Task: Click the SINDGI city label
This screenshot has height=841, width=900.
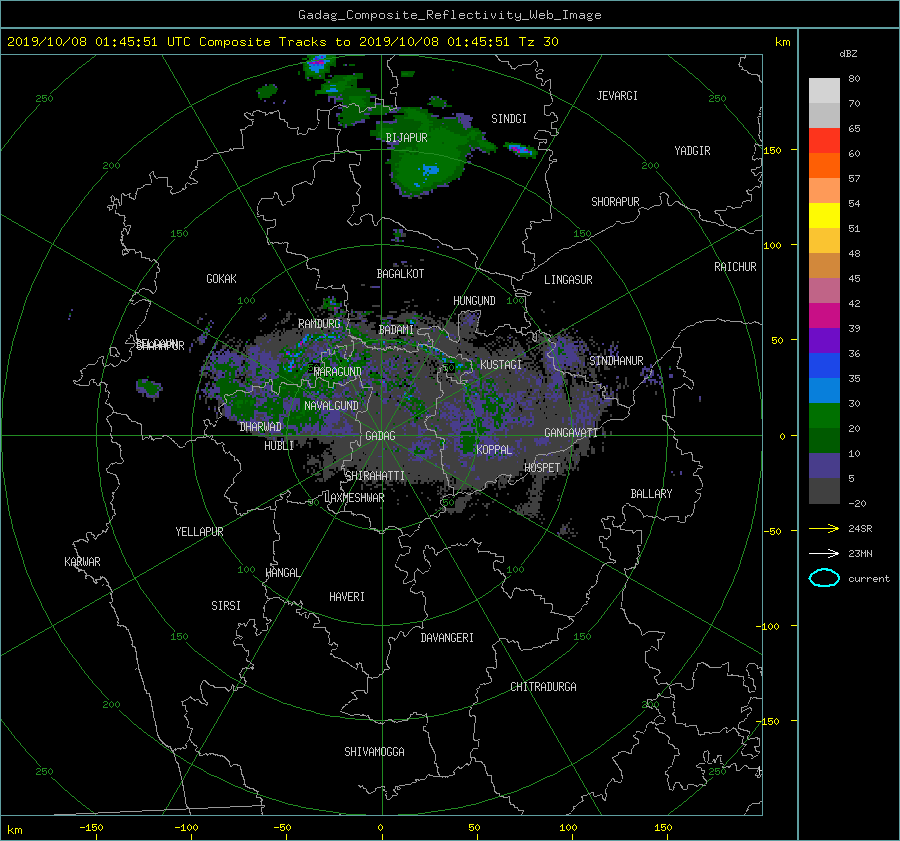Action: pyautogui.click(x=509, y=119)
